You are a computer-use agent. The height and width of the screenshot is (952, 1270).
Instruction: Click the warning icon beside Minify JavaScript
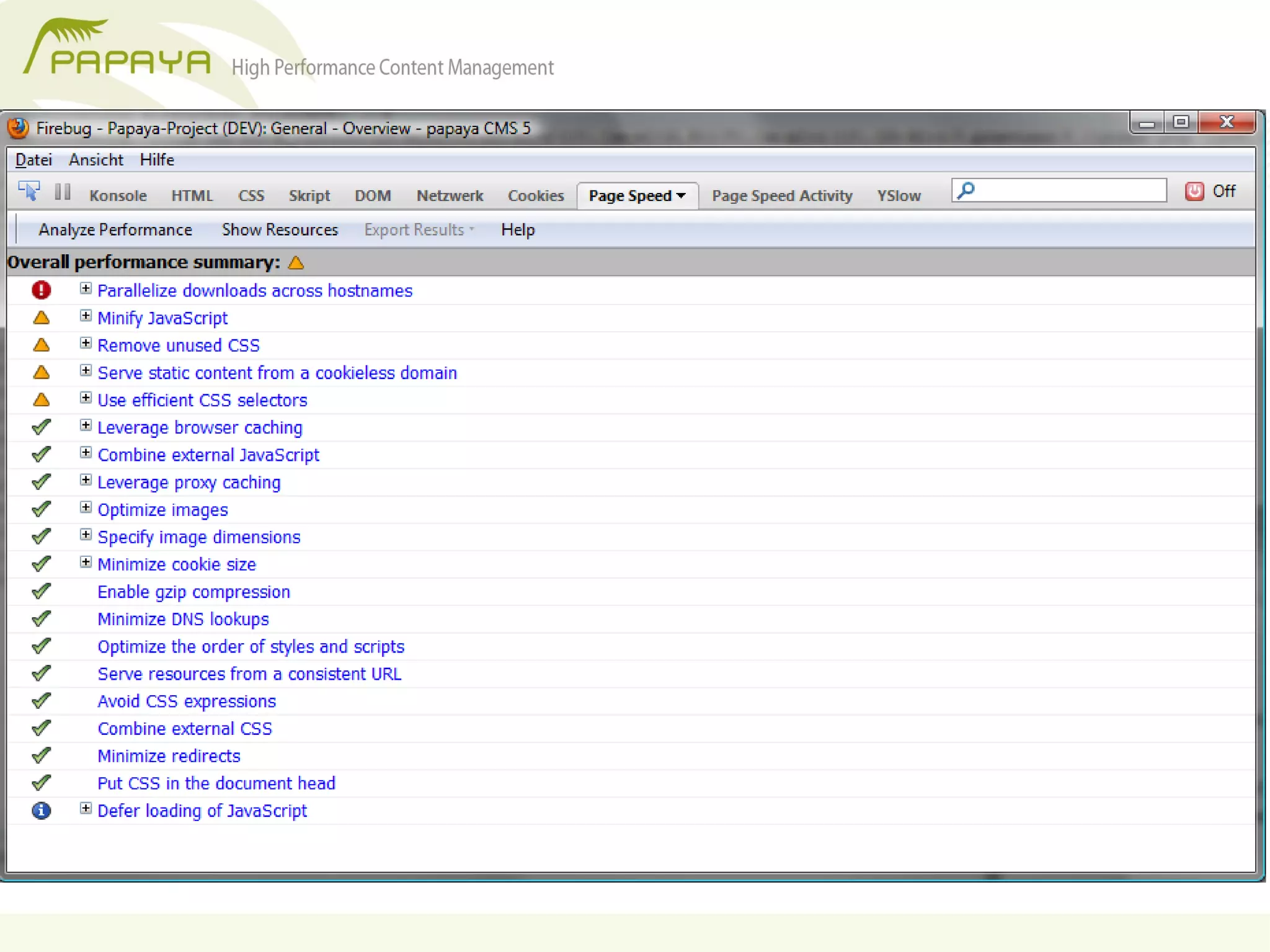tap(42, 318)
